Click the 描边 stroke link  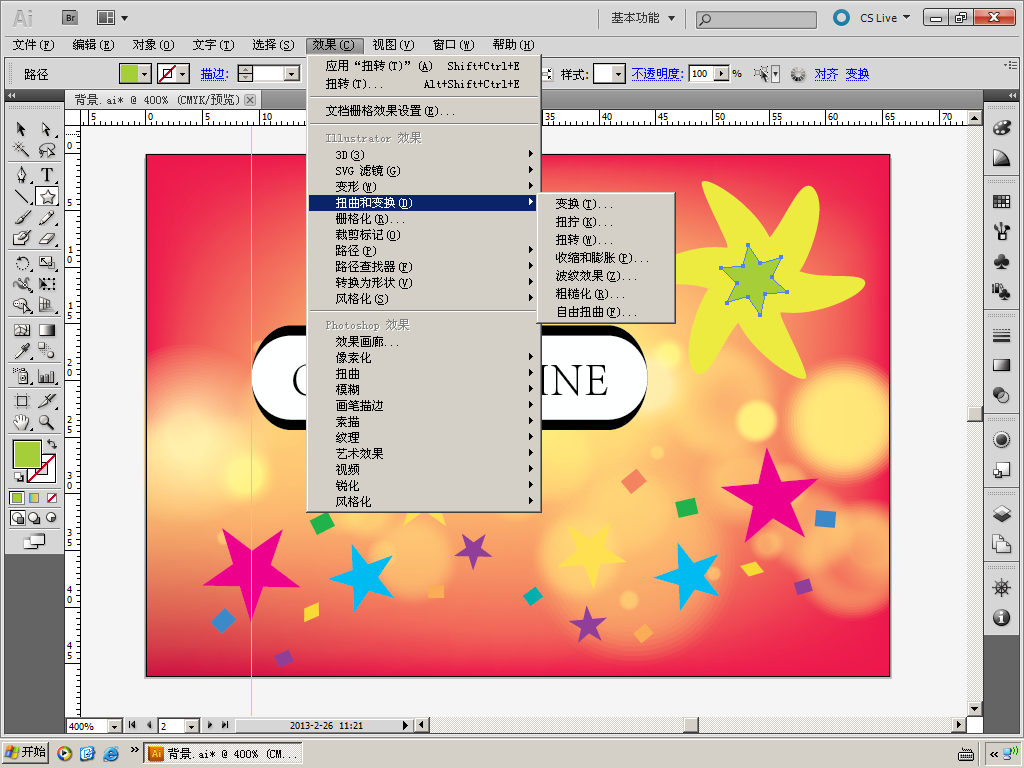point(214,74)
